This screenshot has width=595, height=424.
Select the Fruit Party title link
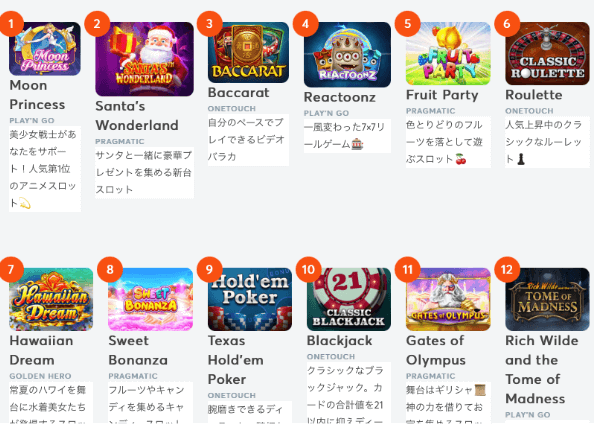[442, 95]
